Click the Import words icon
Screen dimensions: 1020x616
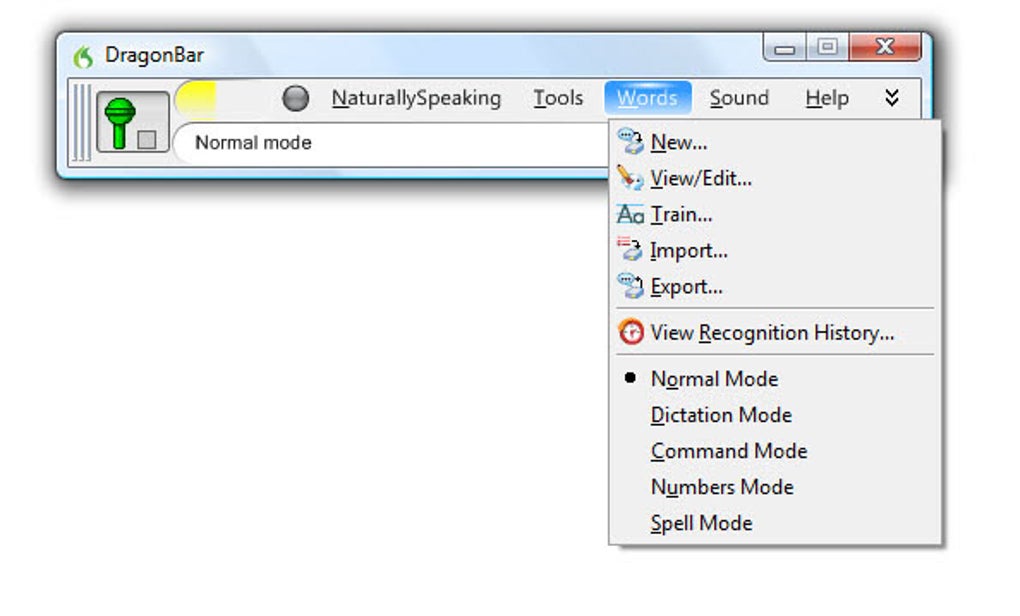[630, 250]
